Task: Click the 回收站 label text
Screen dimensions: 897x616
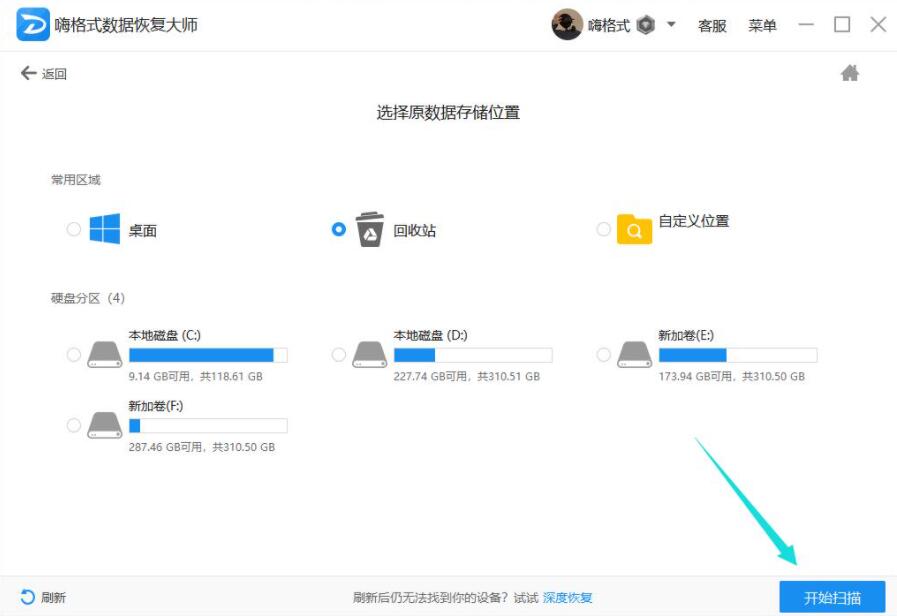Action: coord(415,230)
